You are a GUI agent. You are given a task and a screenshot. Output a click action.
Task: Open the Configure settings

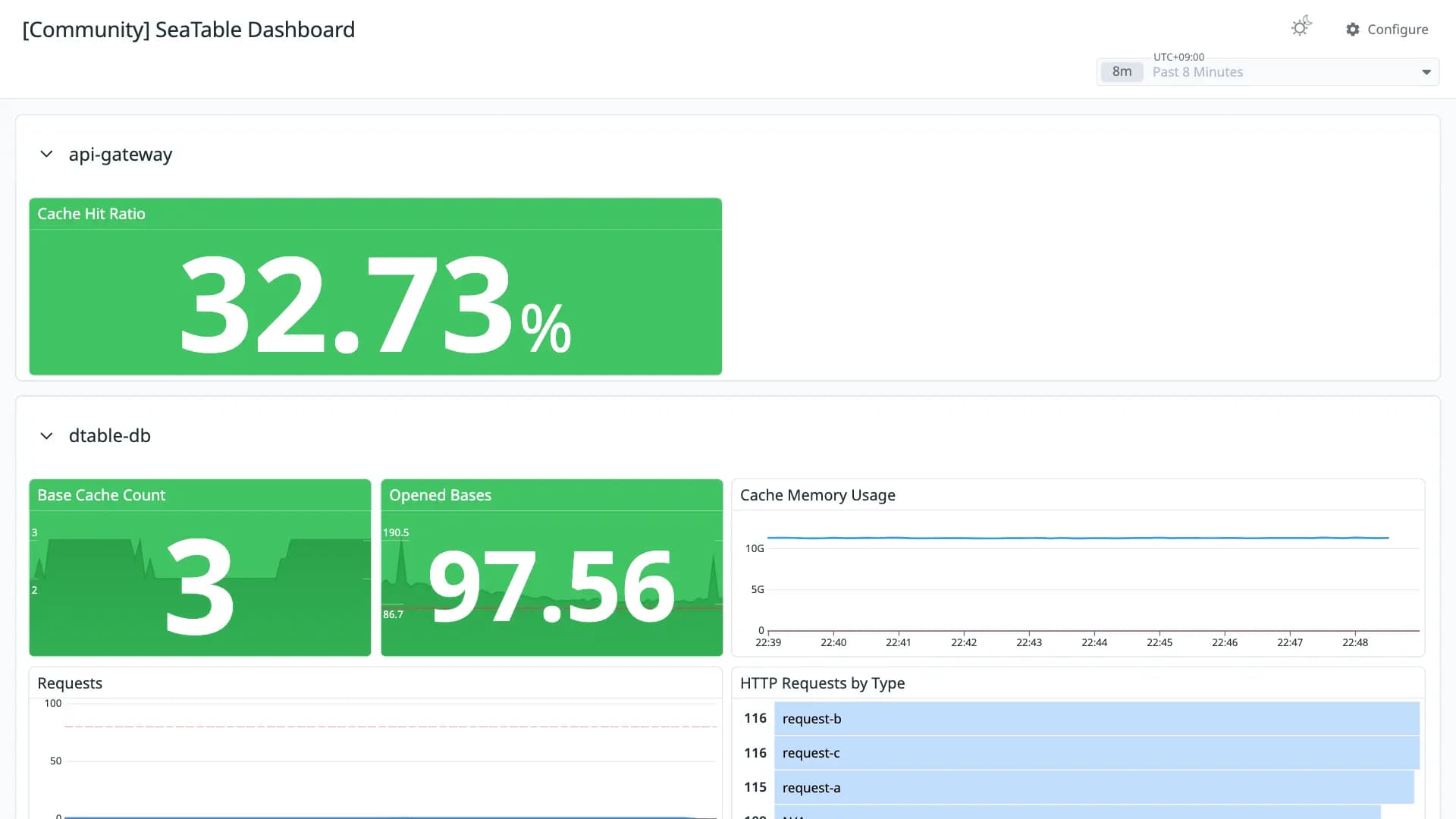coord(1387,29)
